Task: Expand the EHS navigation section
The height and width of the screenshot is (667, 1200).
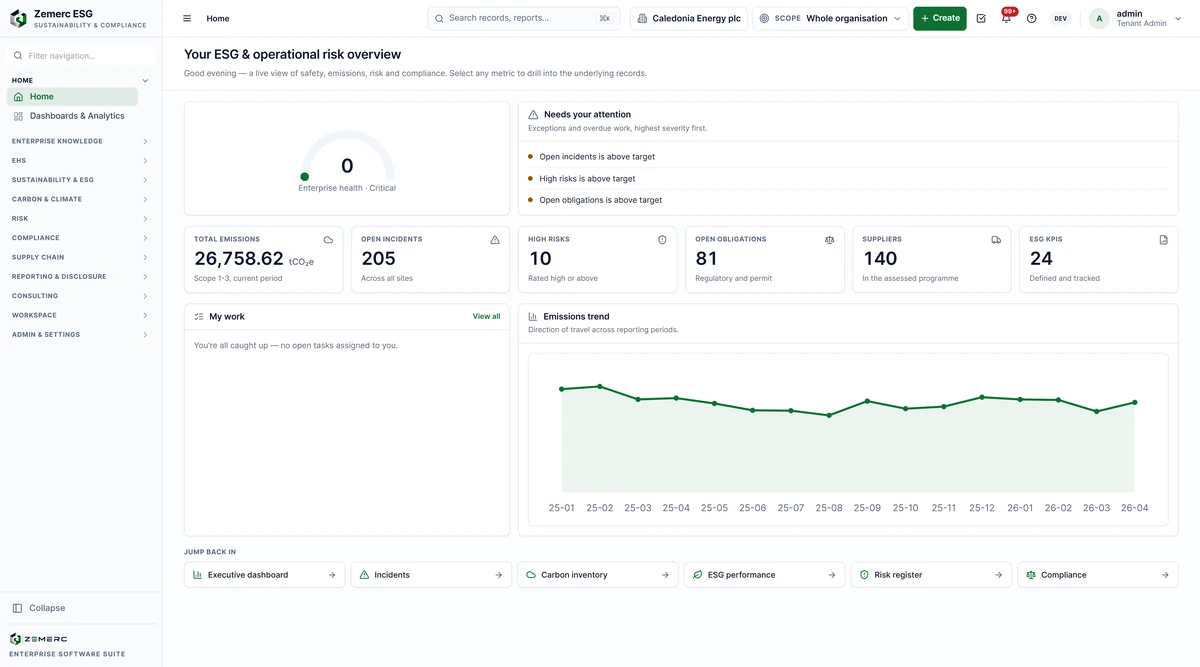Action: tap(80, 160)
